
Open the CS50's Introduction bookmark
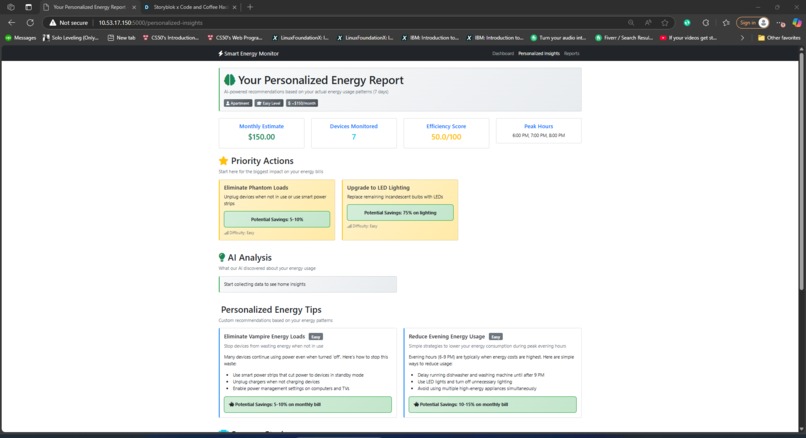tap(171, 38)
